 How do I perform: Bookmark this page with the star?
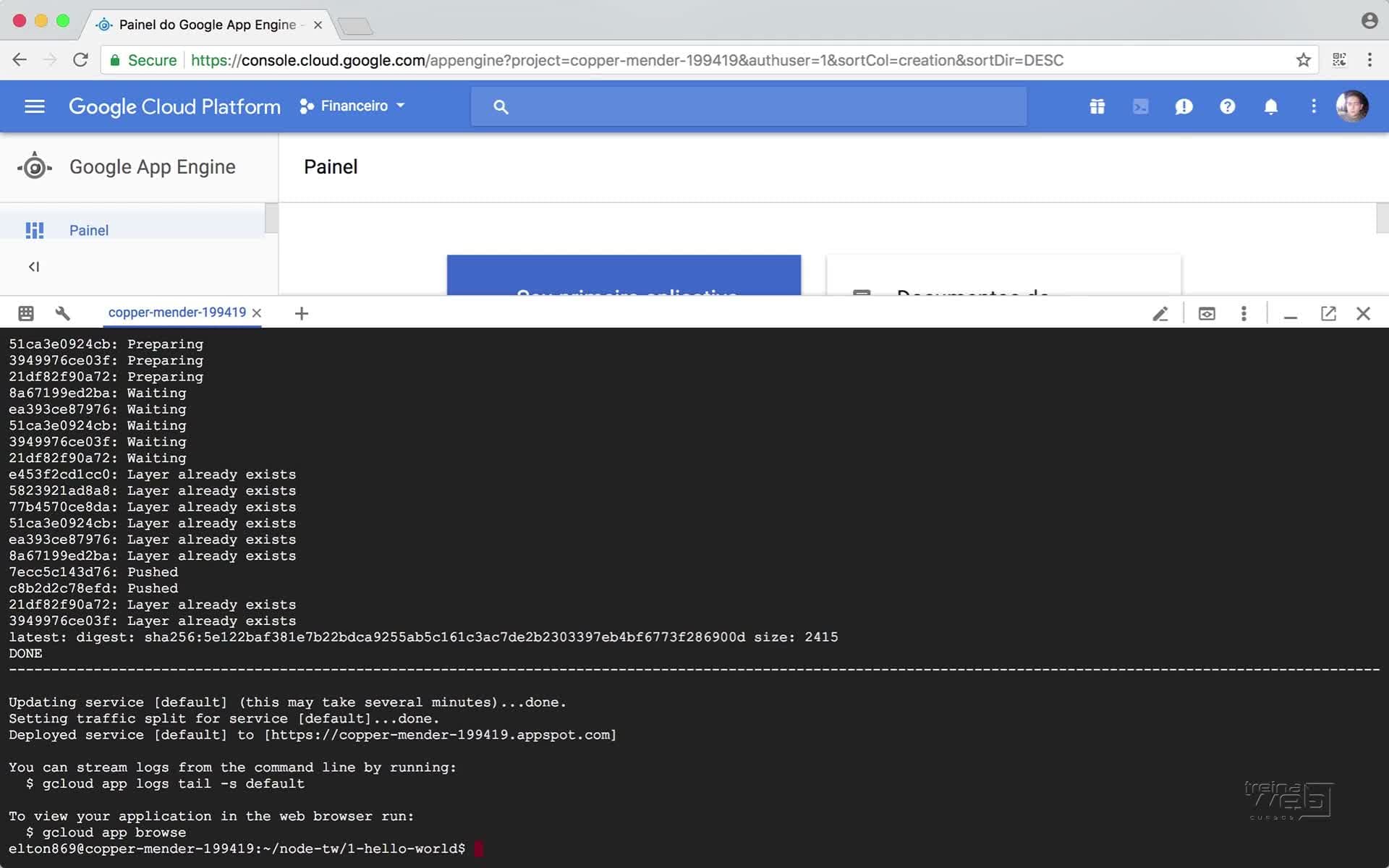coord(1304,60)
